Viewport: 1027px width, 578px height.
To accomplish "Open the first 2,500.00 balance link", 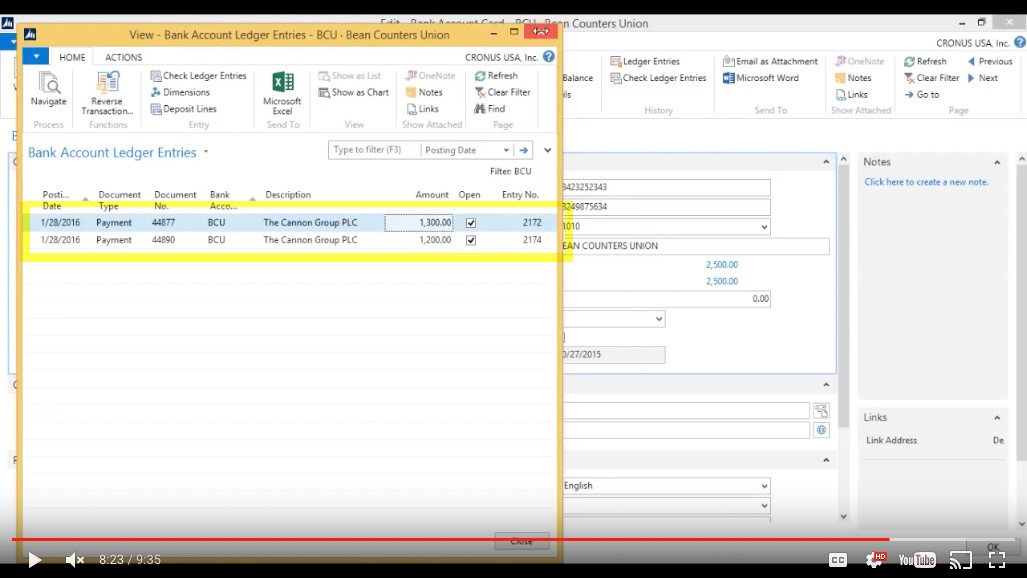I will (x=722, y=265).
